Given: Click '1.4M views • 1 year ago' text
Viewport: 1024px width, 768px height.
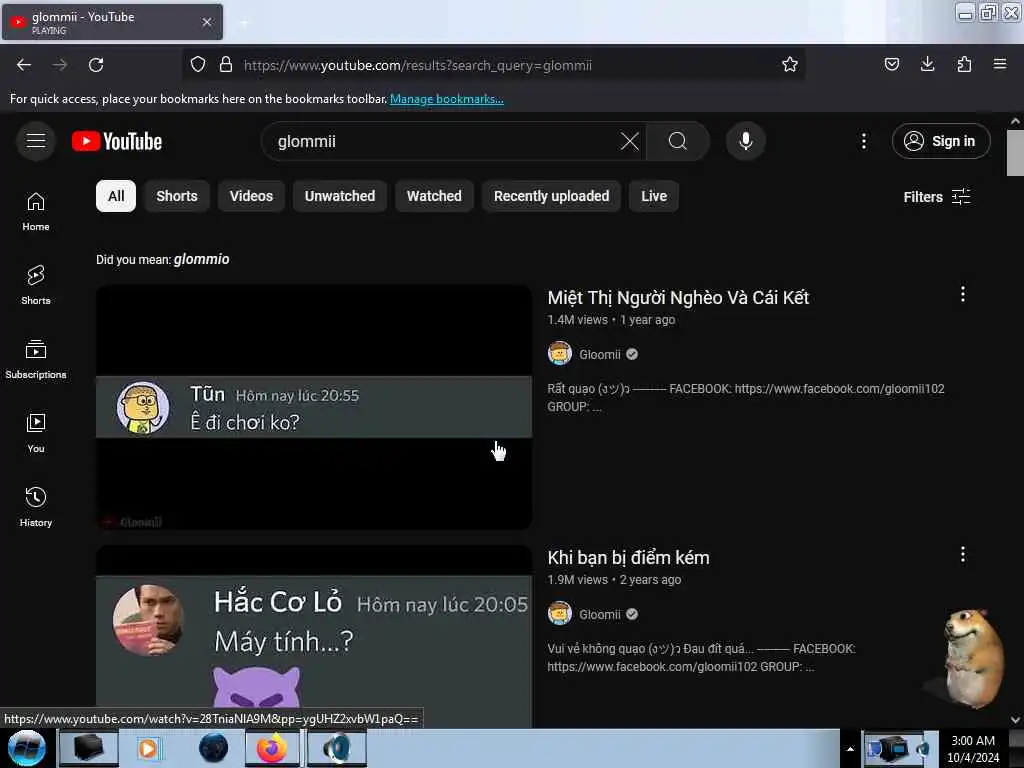Looking at the screenshot, I should 611,320.
